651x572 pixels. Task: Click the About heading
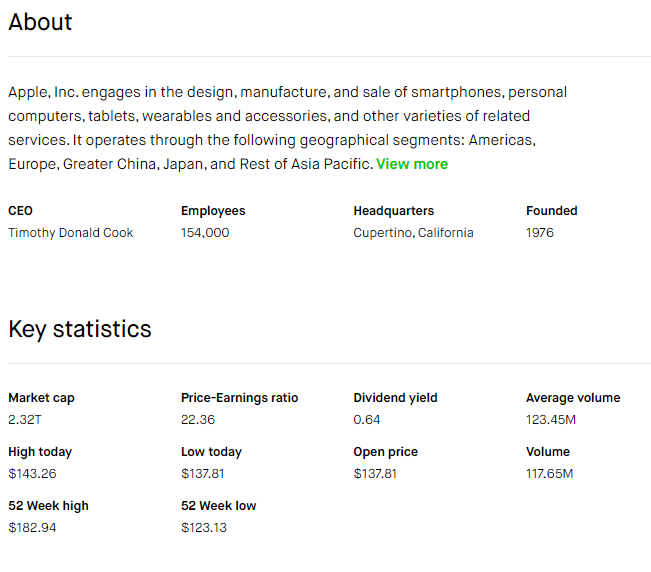pyautogui.click(x=40, y=22)
